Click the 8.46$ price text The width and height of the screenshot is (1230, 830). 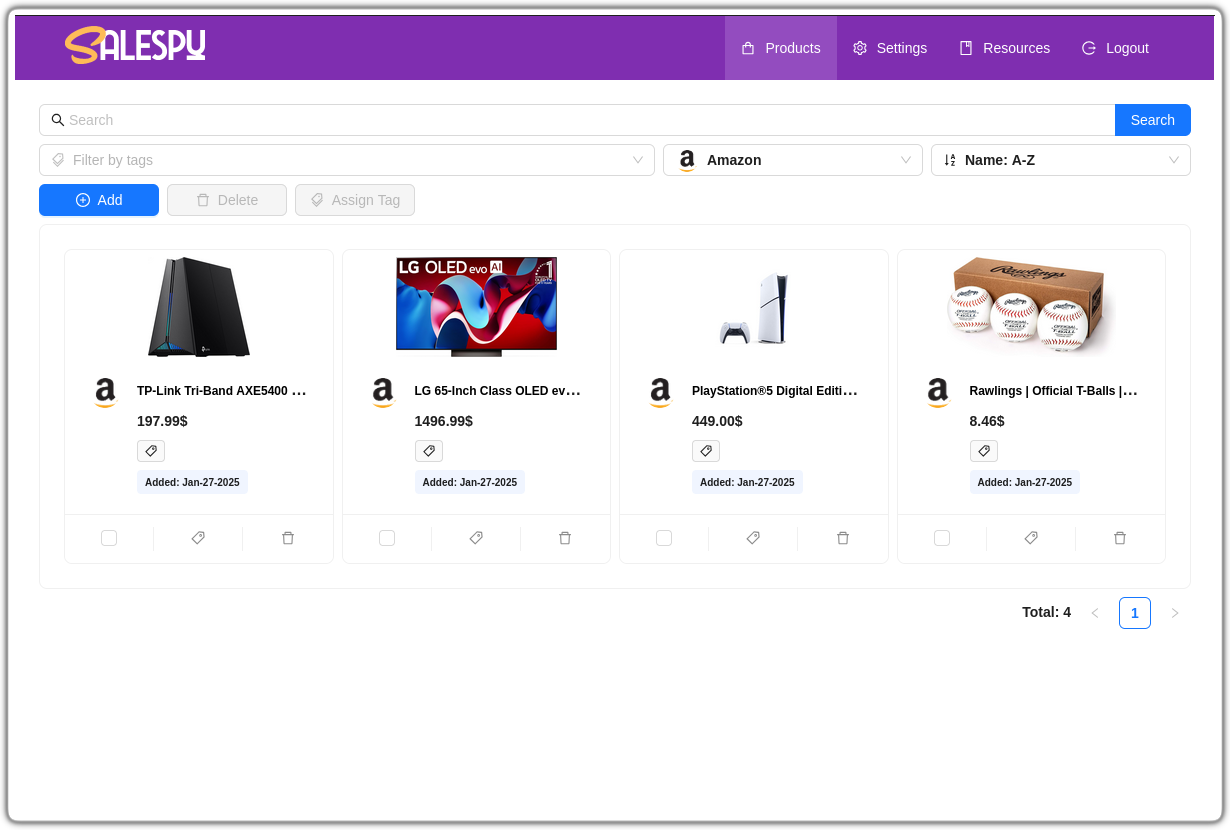coord(987,421)
